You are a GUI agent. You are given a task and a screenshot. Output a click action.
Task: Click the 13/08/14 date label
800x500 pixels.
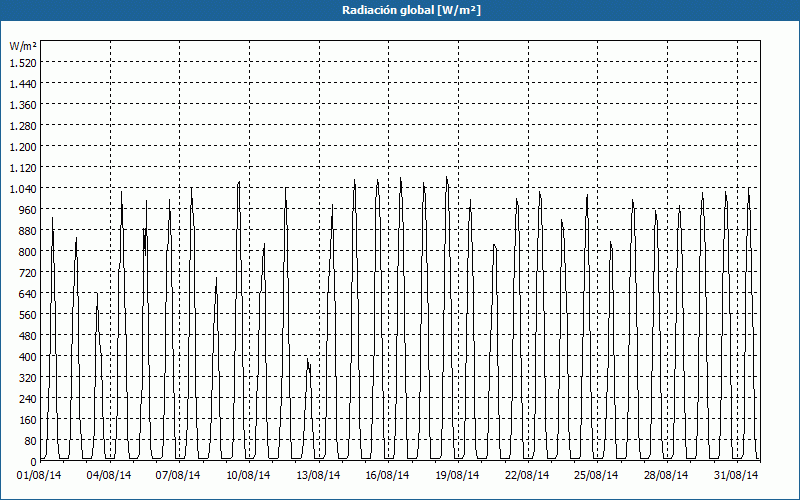(x=318, y=476)
